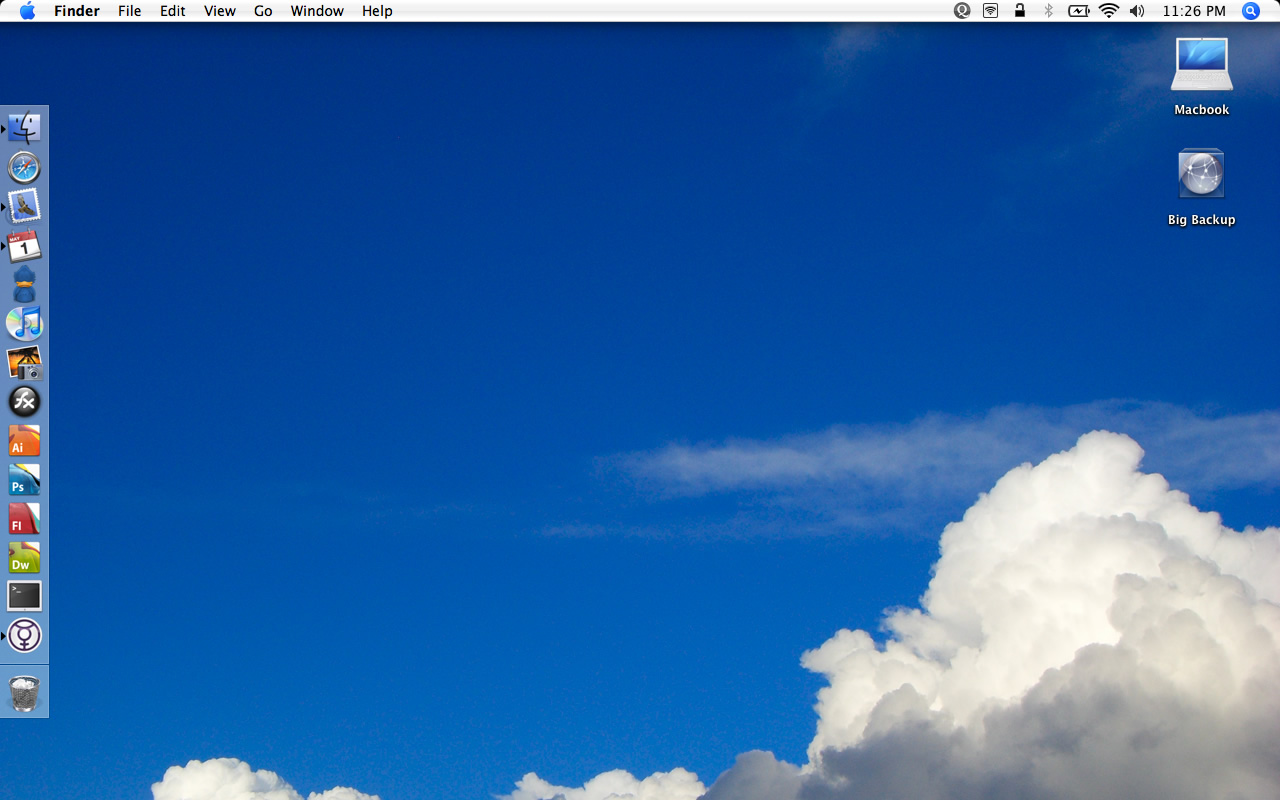Open iCal calendar in the Dock
This screenshot has height=800, width=1280.
coord(24,246)
